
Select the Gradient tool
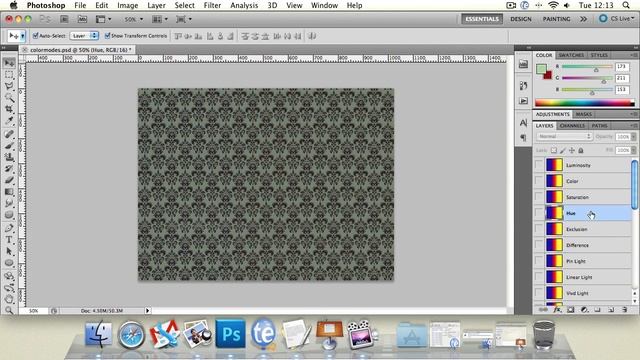9,191
